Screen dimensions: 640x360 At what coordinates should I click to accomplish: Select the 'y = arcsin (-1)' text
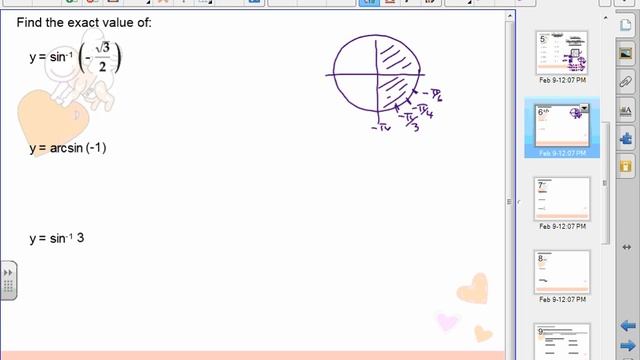(68, 148)
